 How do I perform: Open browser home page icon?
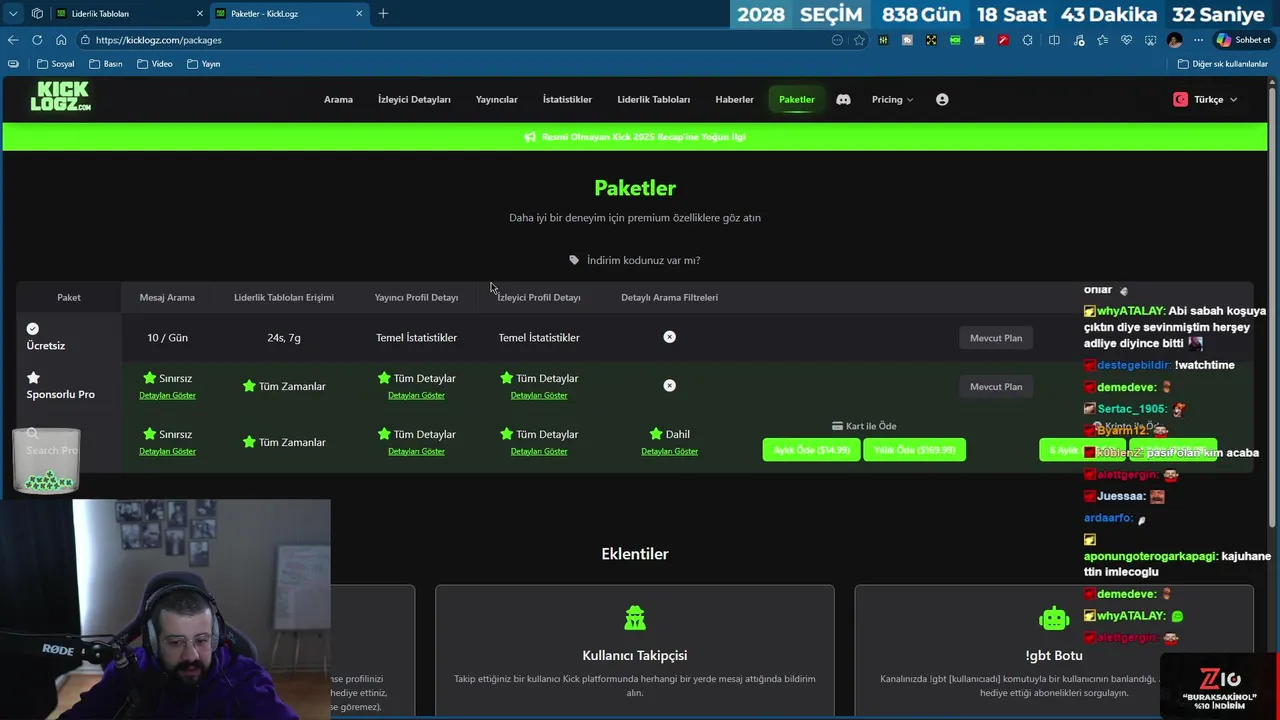61,40
